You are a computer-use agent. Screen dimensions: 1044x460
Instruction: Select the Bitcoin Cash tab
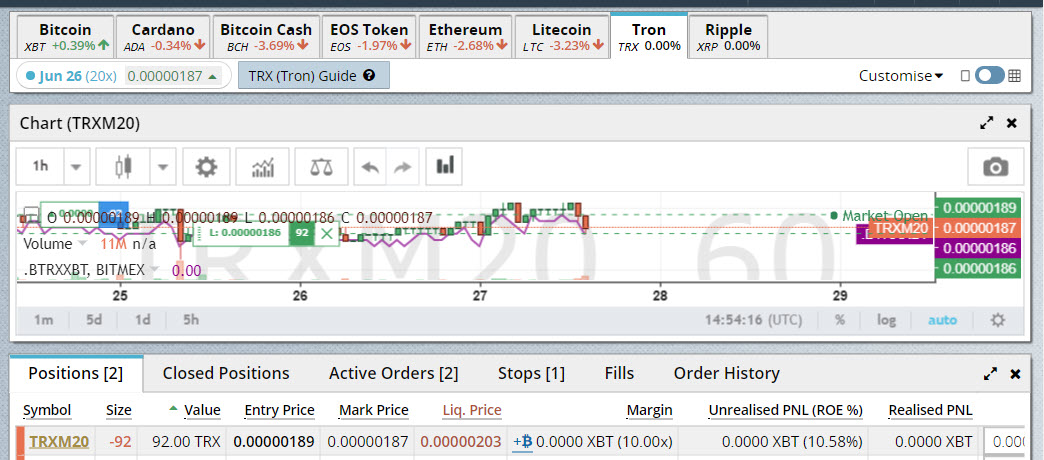click(266, 37)
